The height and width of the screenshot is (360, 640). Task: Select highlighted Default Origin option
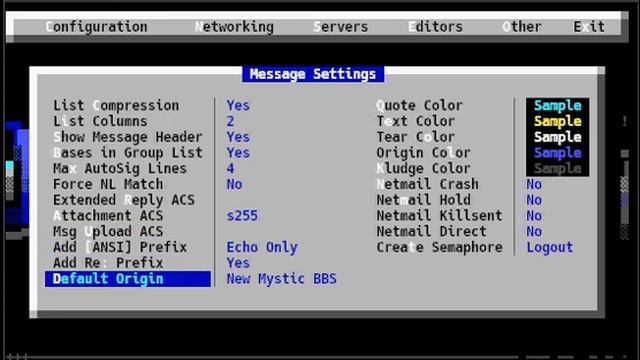pyautogui.click(x=128, y=279)
